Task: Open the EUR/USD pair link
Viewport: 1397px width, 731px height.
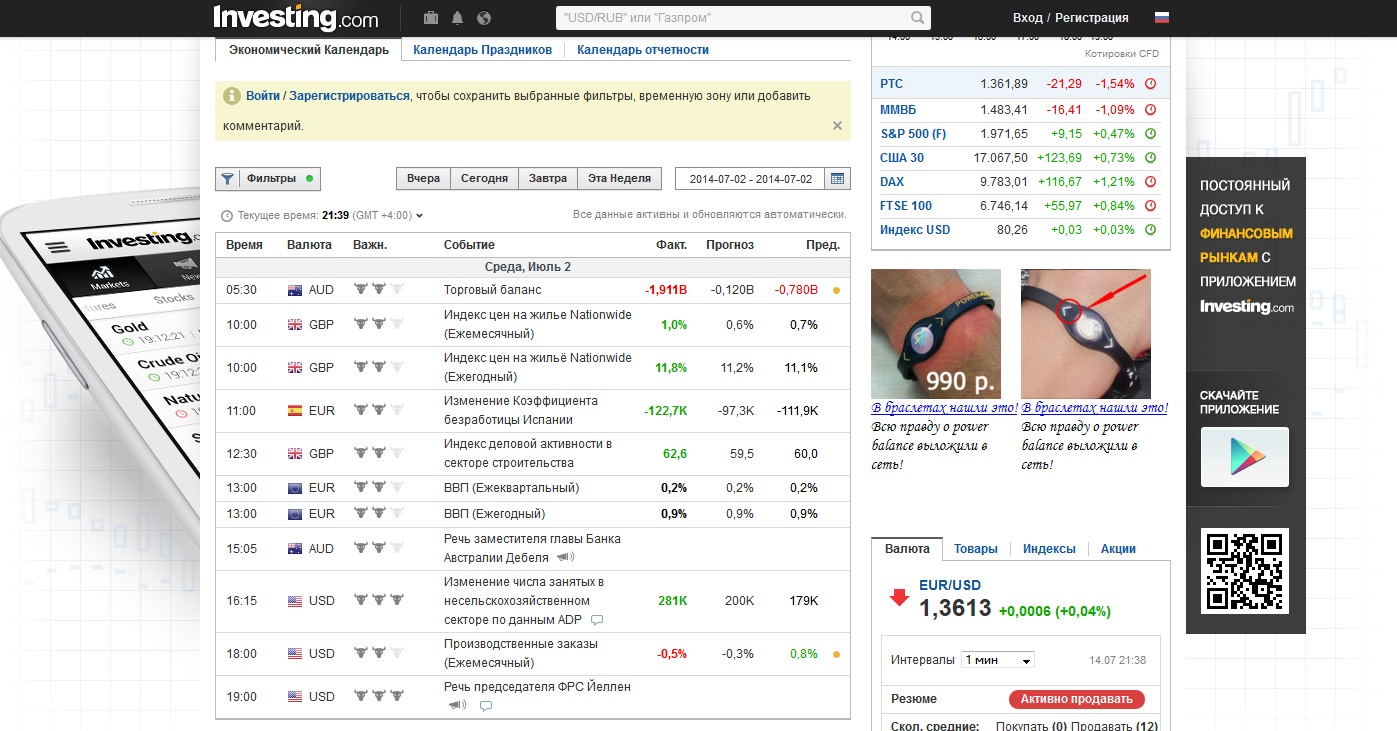Action: pos(950,585)
